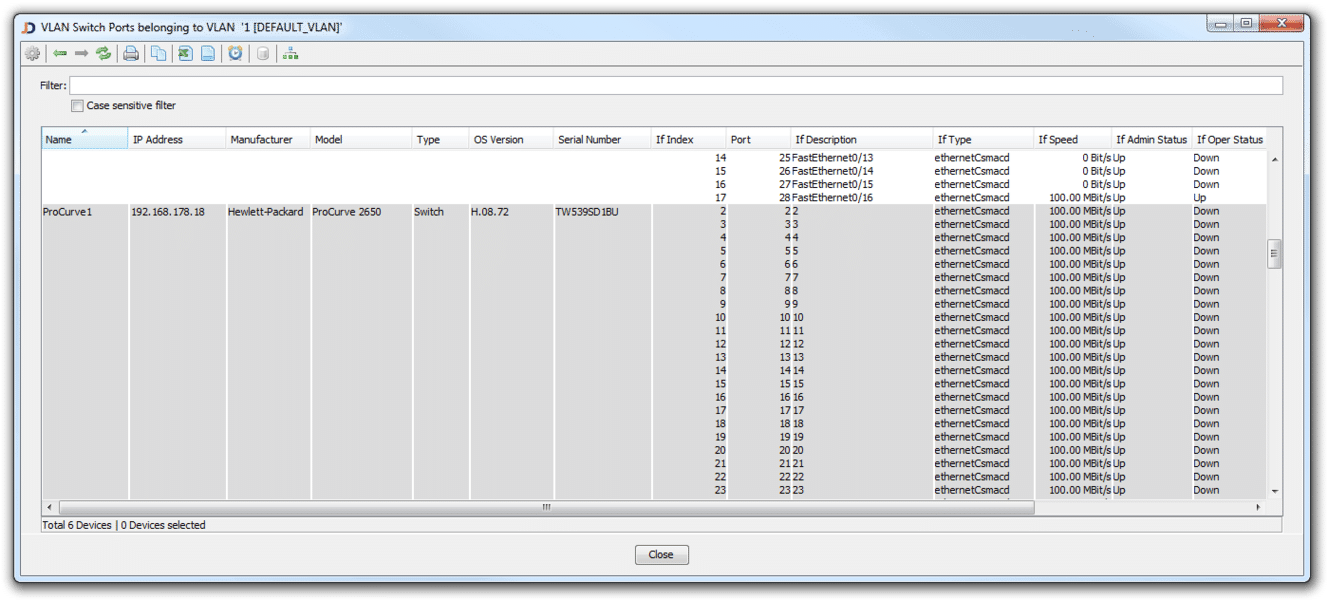Click the horizontal scrollbar right arrow
Image resolution: width=1328 pixels, height=600 pixels.
pyautogui.click(x=1258, y=508)
